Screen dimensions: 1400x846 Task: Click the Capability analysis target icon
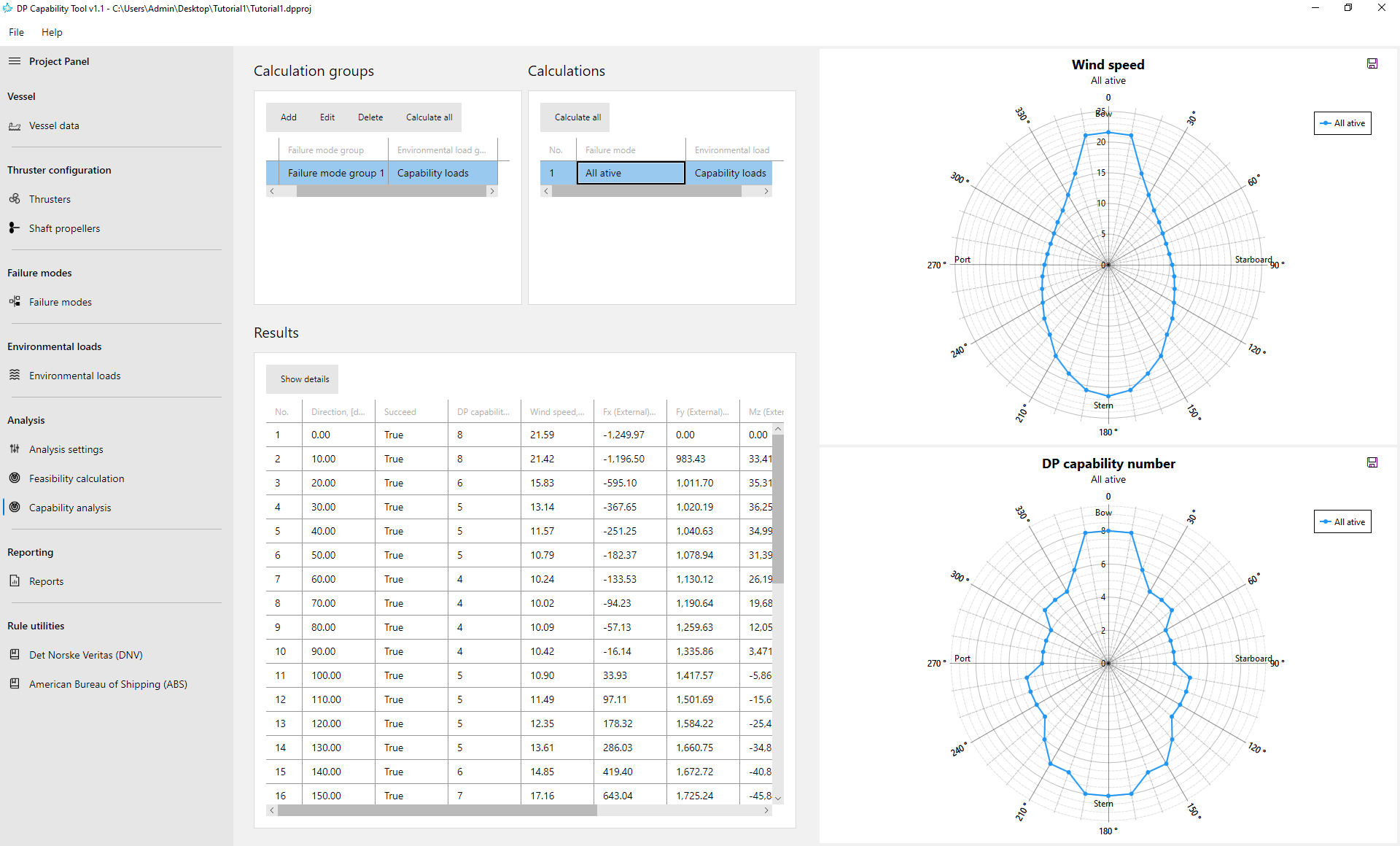point(15,508)
